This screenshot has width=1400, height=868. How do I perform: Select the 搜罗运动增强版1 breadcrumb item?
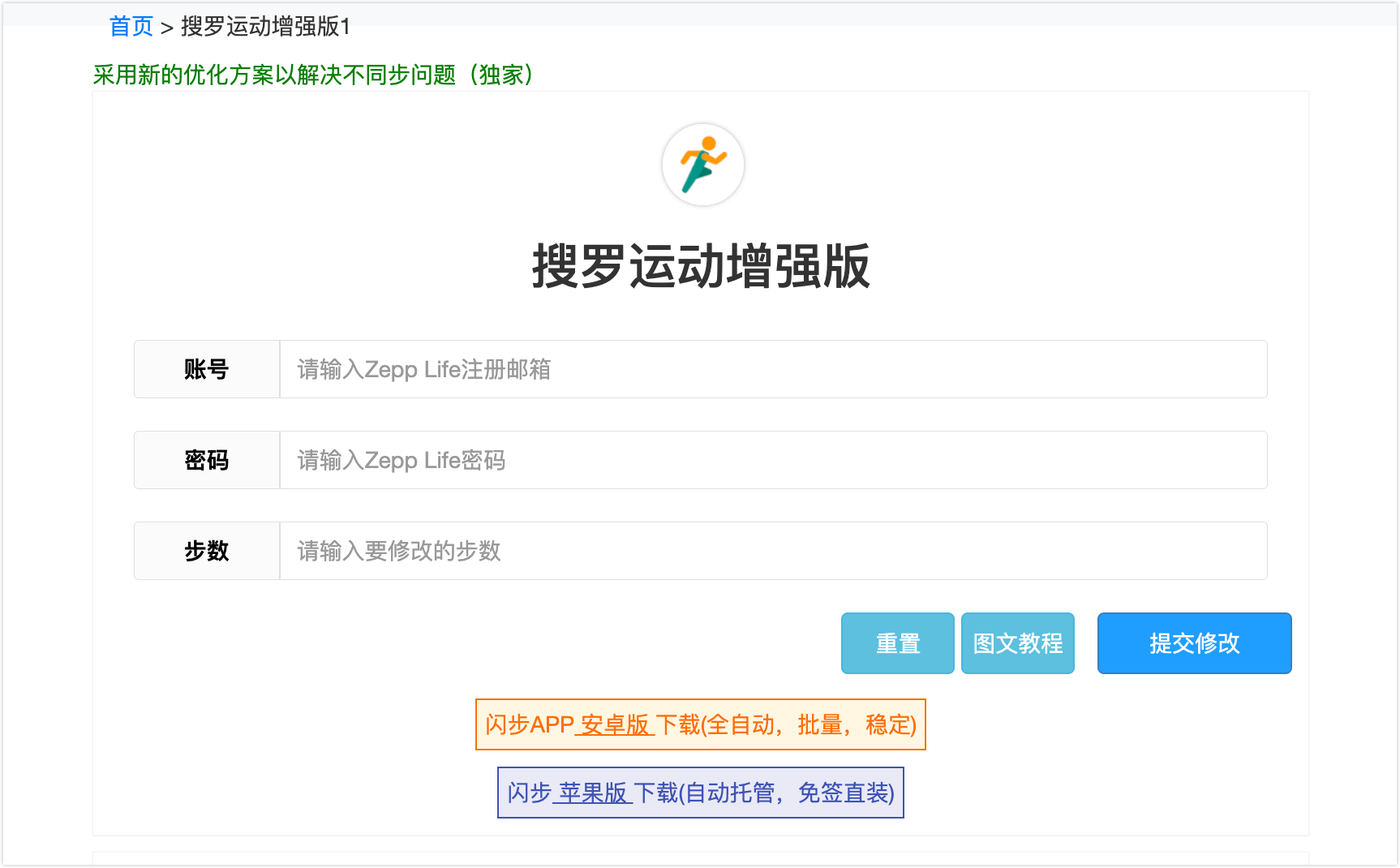click(268, 25)
